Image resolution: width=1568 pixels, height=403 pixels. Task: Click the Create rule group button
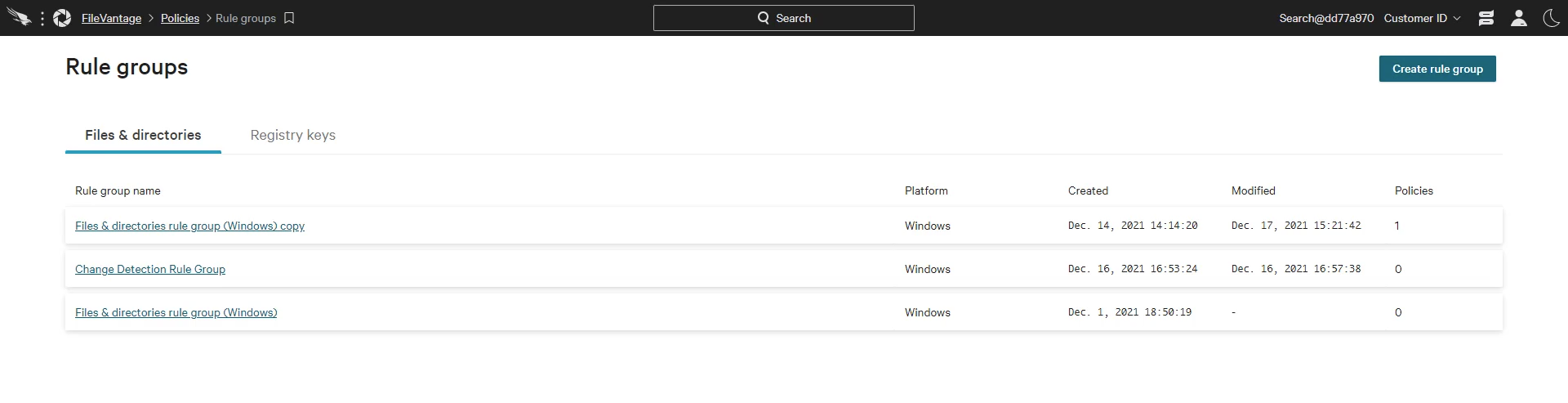click(1437, 69)
